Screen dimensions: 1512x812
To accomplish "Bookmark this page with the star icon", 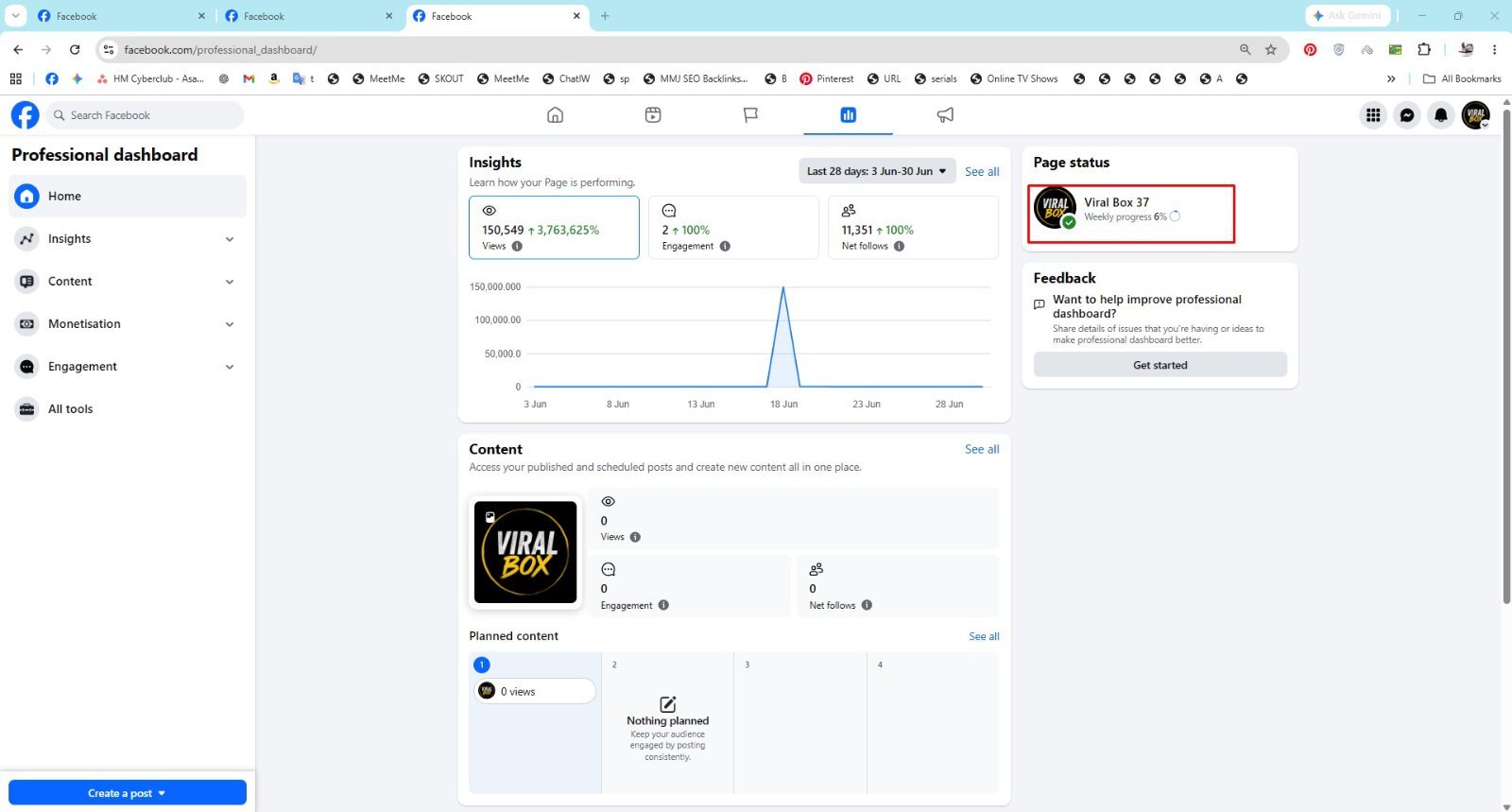I will [1271, 49].
